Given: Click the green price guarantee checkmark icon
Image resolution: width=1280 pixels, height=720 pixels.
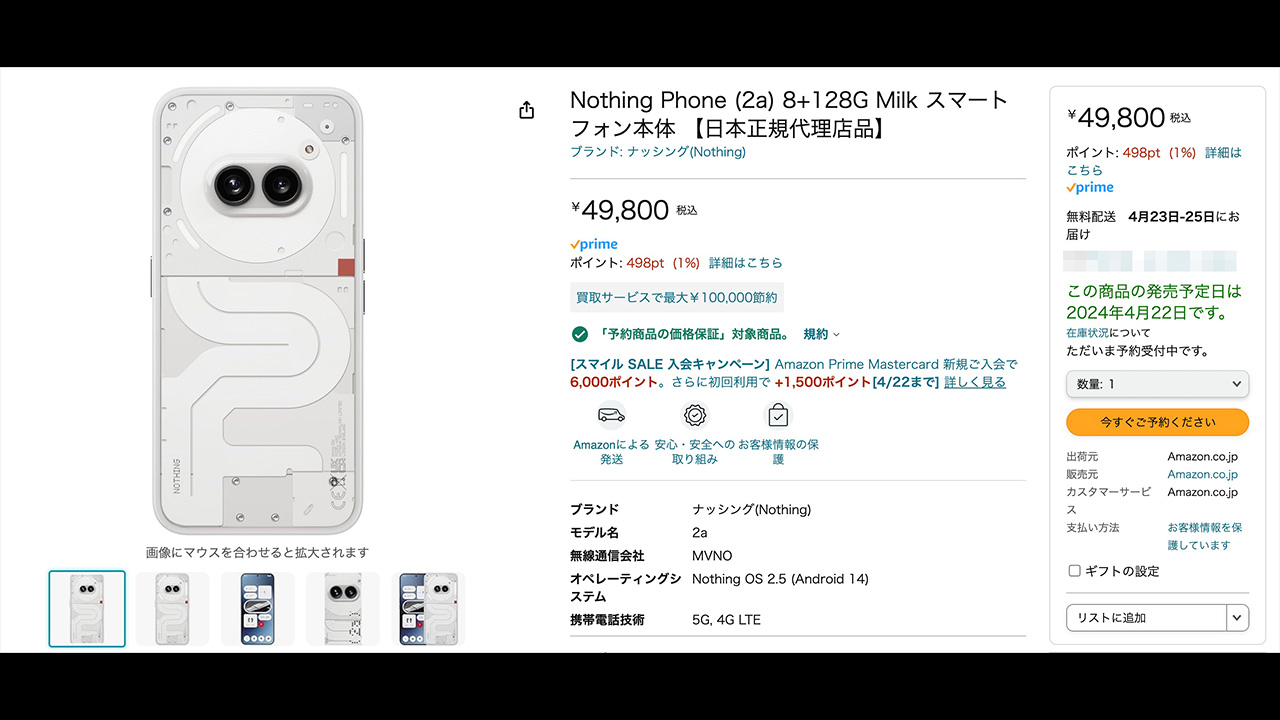Looking at the screenshot, I should 579,334.
